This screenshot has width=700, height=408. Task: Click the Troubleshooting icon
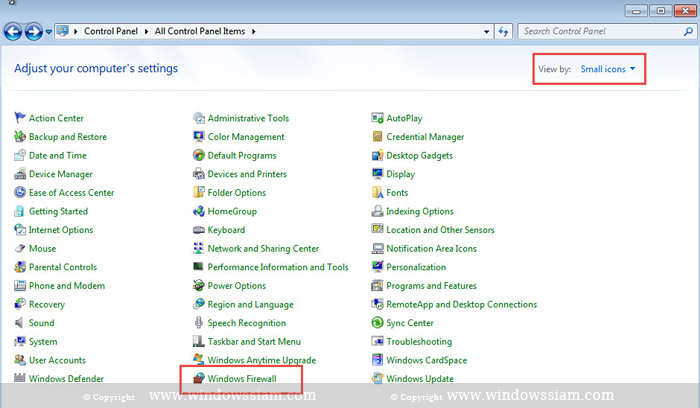(x=378, y=341)
